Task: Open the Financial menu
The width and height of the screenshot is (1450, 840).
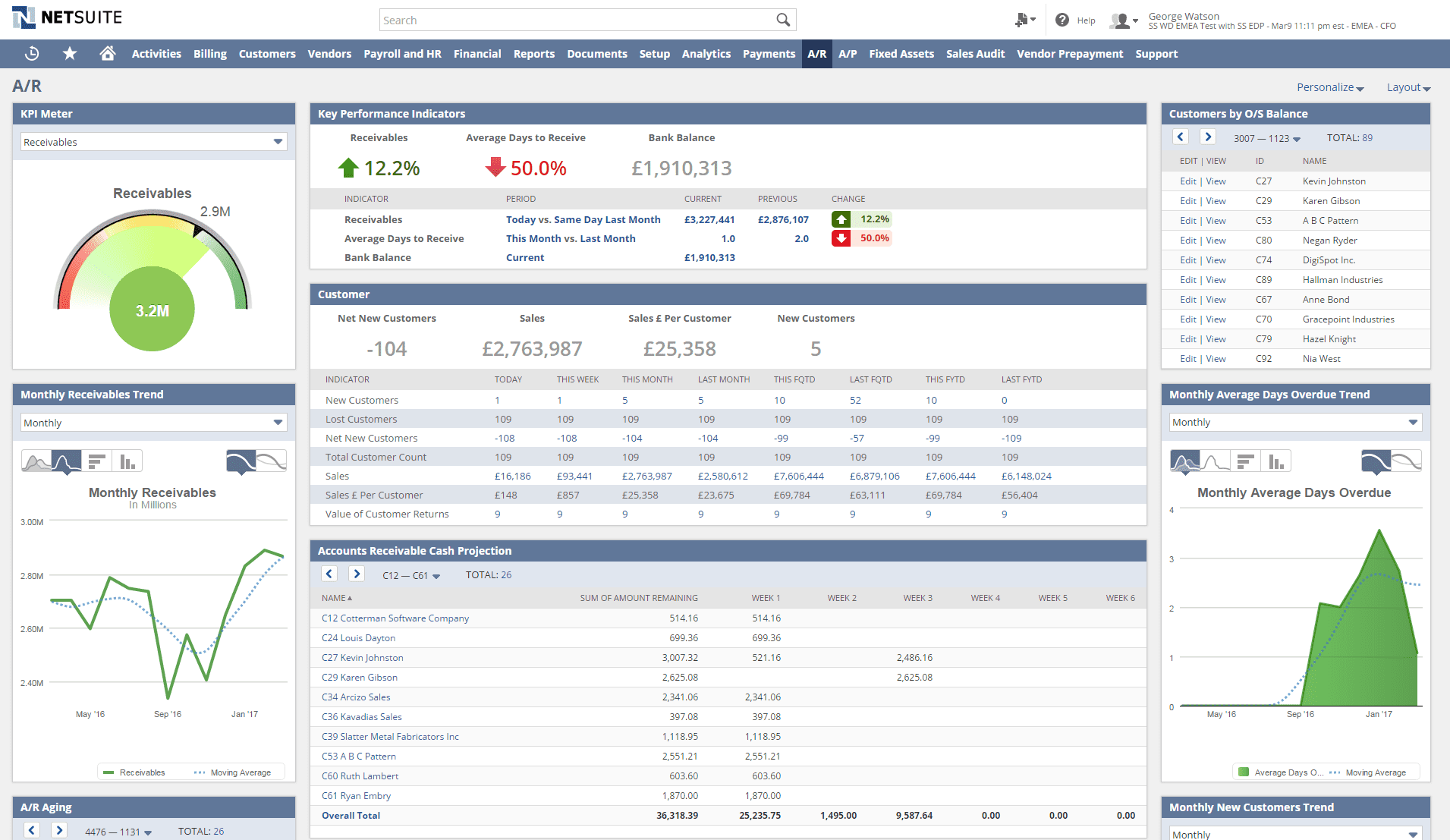Action: pos(477,54)
